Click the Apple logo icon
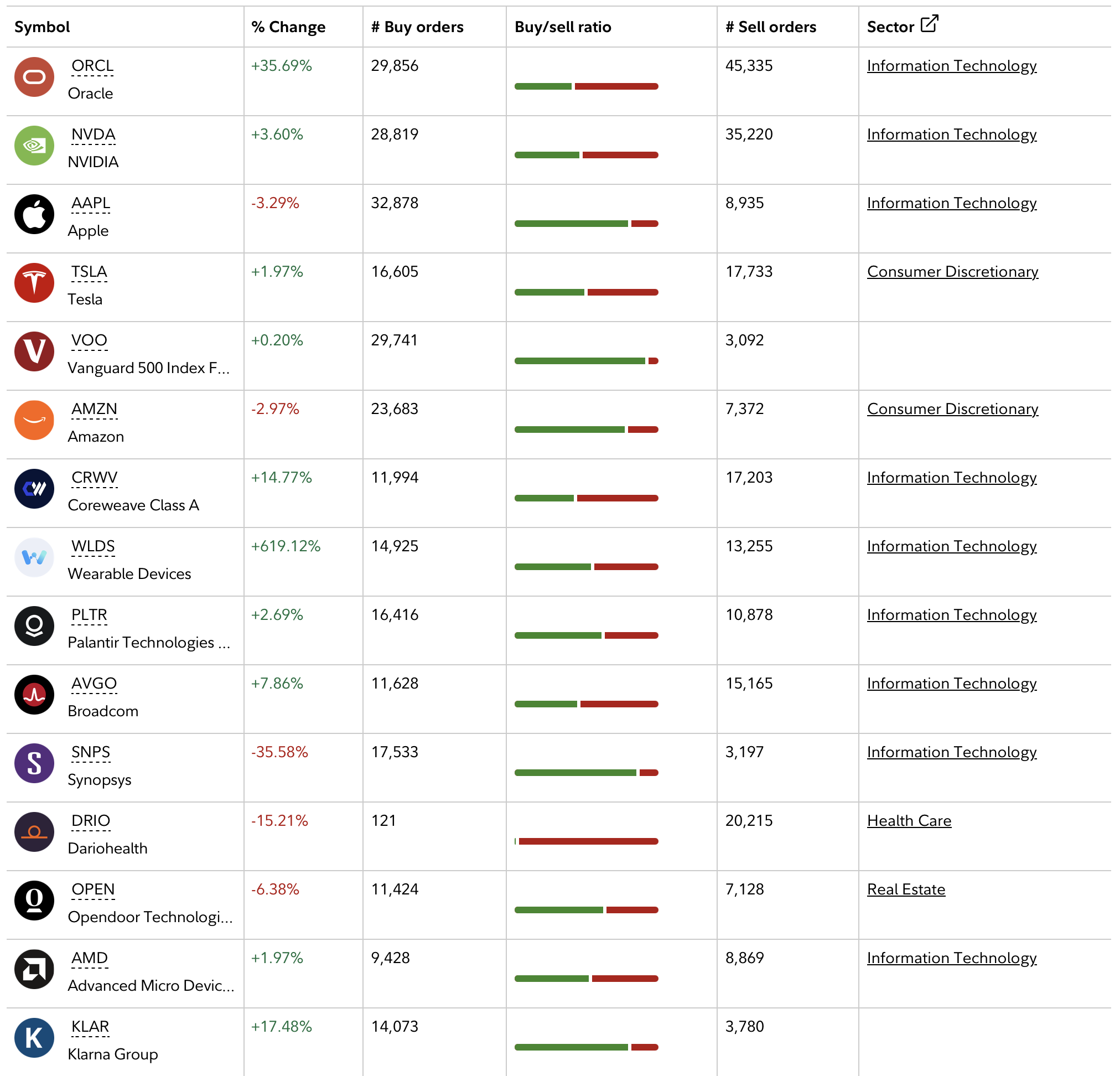The height and width of the screenshot is (1076, 1120). 34,214
